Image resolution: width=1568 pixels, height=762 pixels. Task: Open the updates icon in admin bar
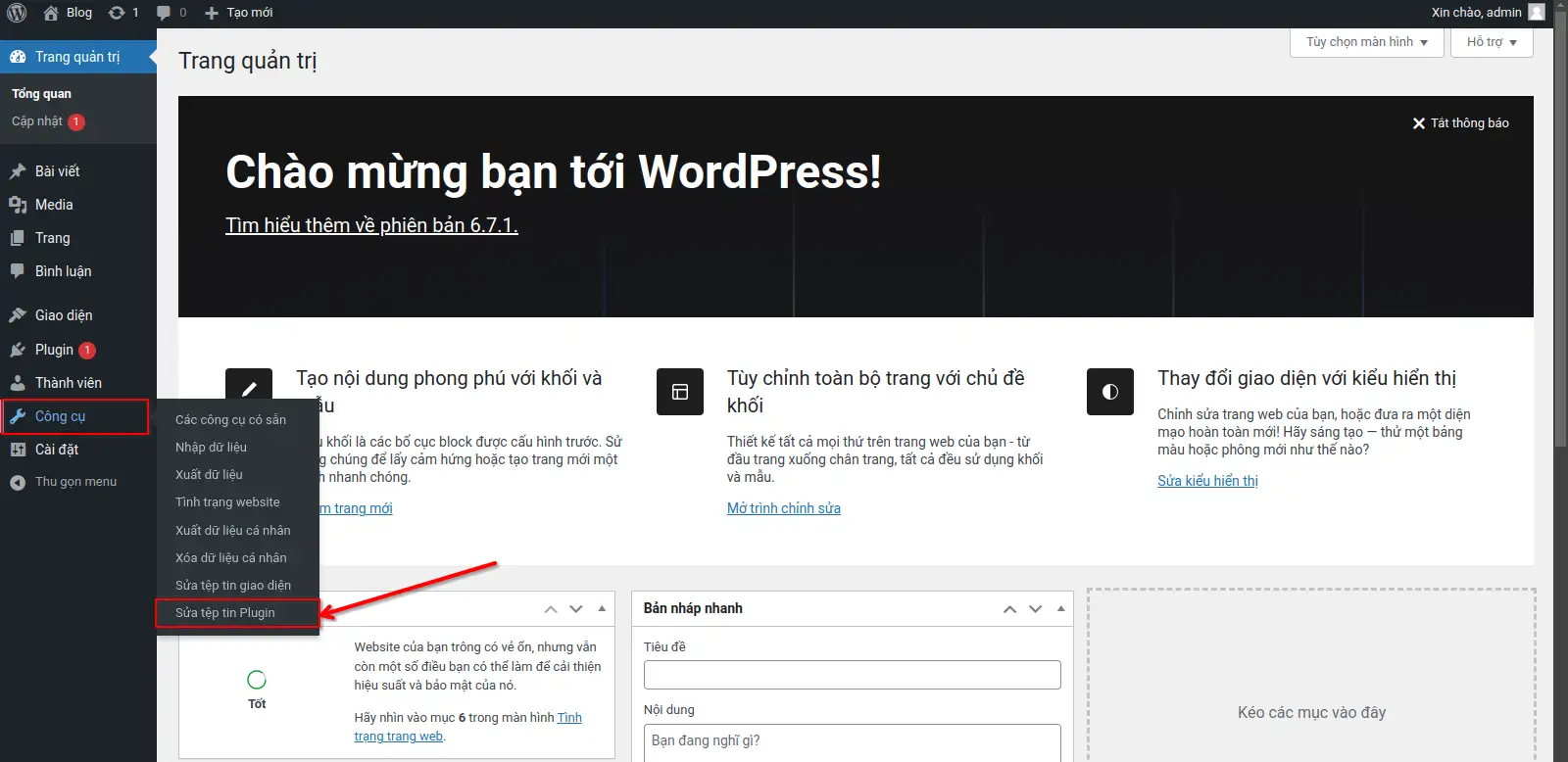coord(118,13)
